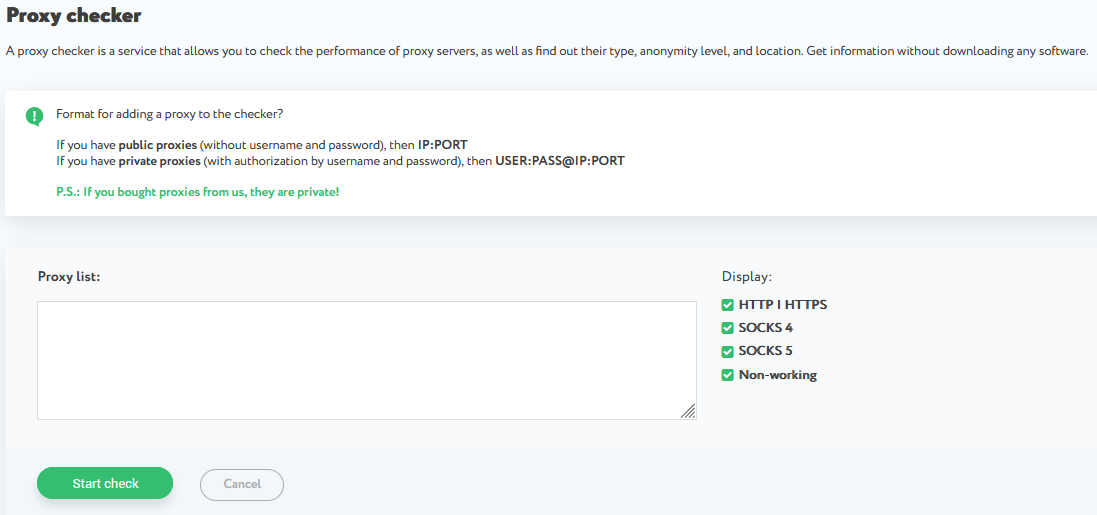Click the 'Format for adding a proxy' question
Image resolution: width=1097 pixels, height=515 pixels.
point(170,114)
